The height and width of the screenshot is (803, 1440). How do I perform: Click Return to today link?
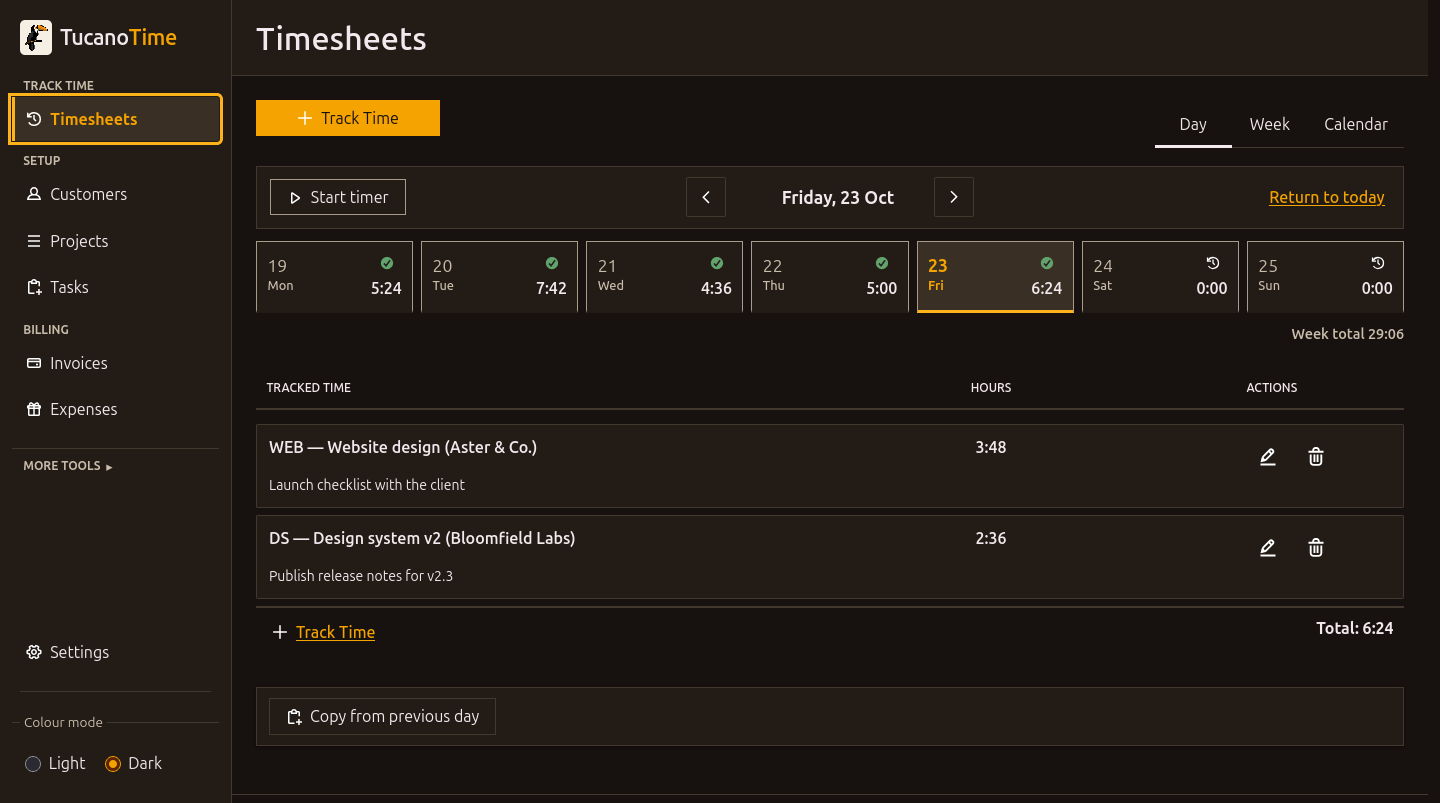click(x=1327, y=197)
